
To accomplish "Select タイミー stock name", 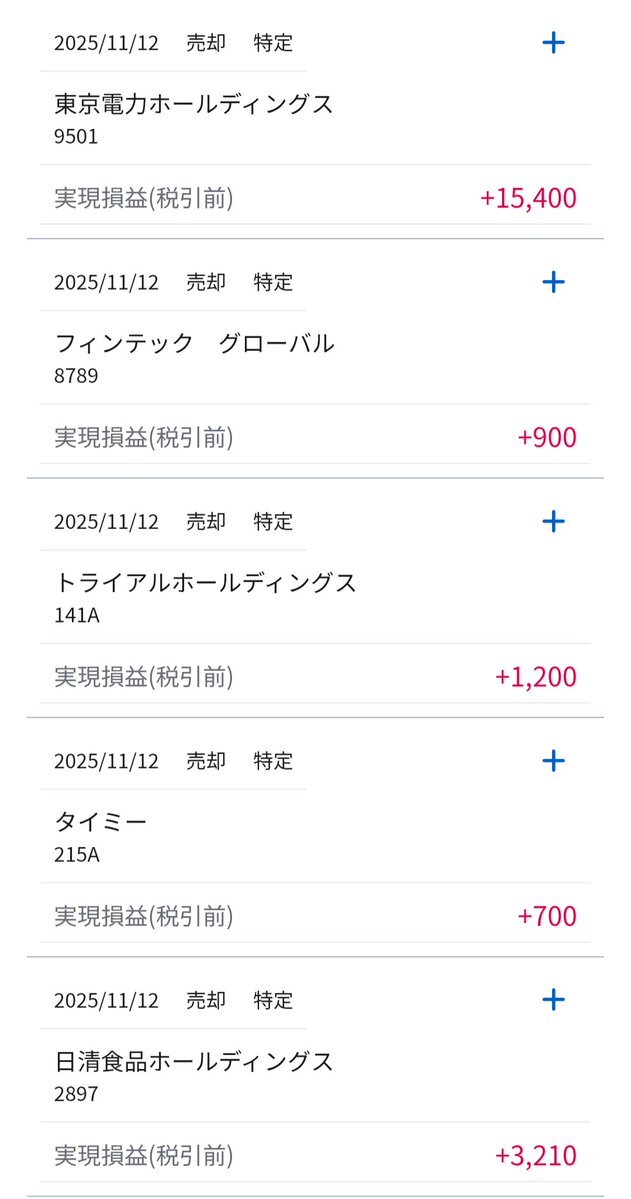I will tap(101, 822).
